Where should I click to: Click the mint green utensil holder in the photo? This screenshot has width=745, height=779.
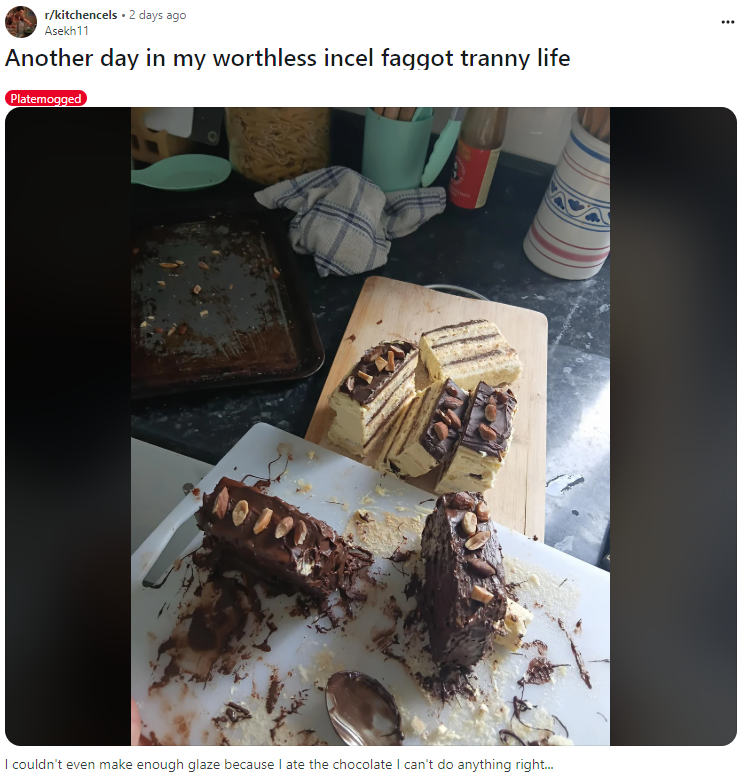click(x=396, y=148)
